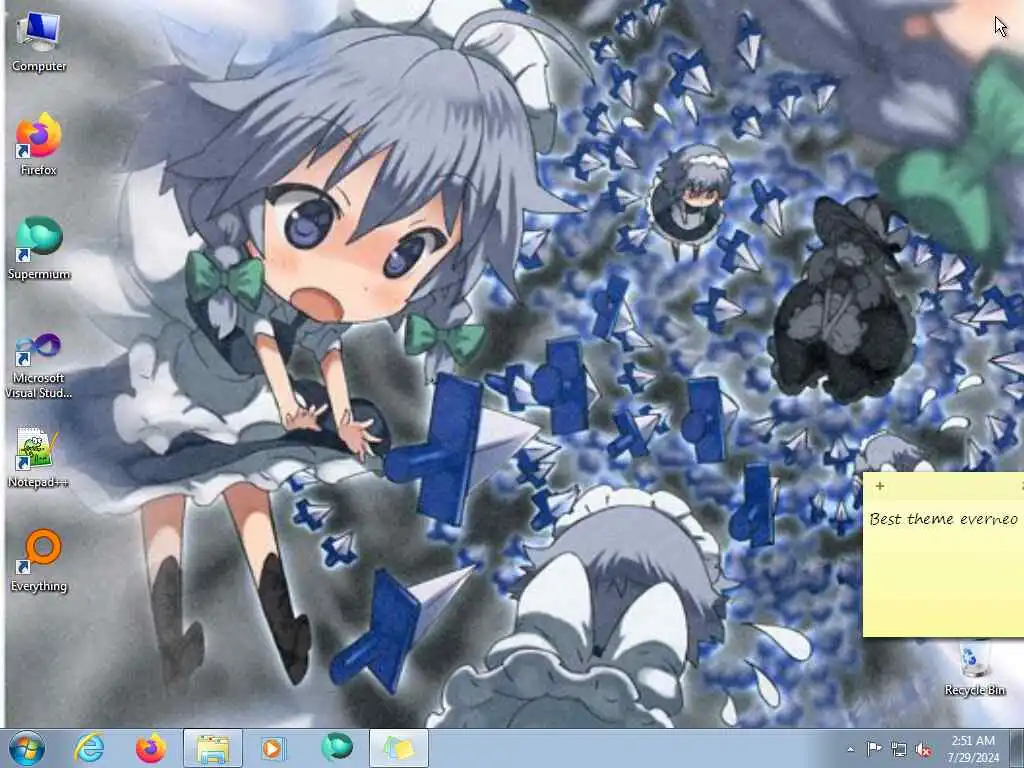Select the Supermium desktop shortcut

(39, 248)
